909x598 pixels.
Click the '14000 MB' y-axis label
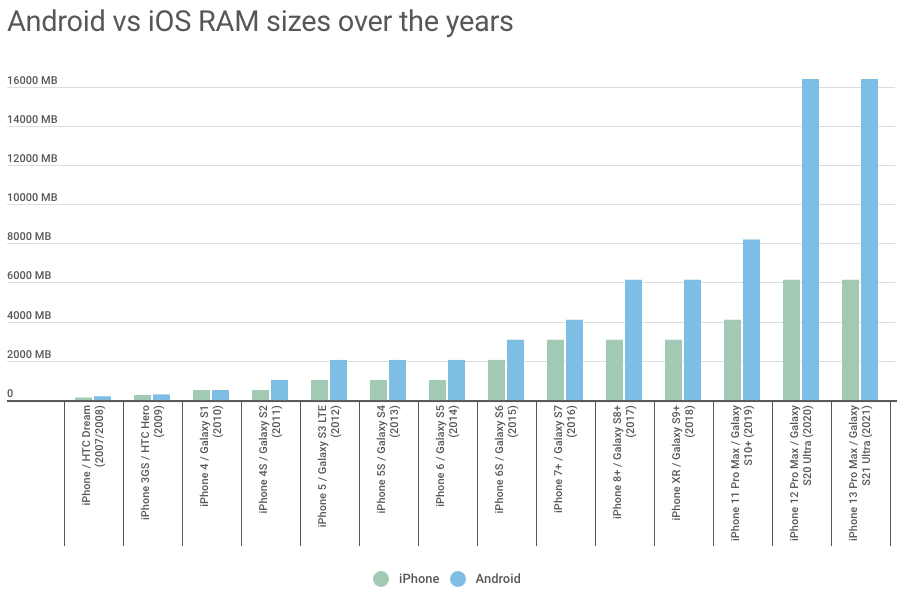pos(32,119)
